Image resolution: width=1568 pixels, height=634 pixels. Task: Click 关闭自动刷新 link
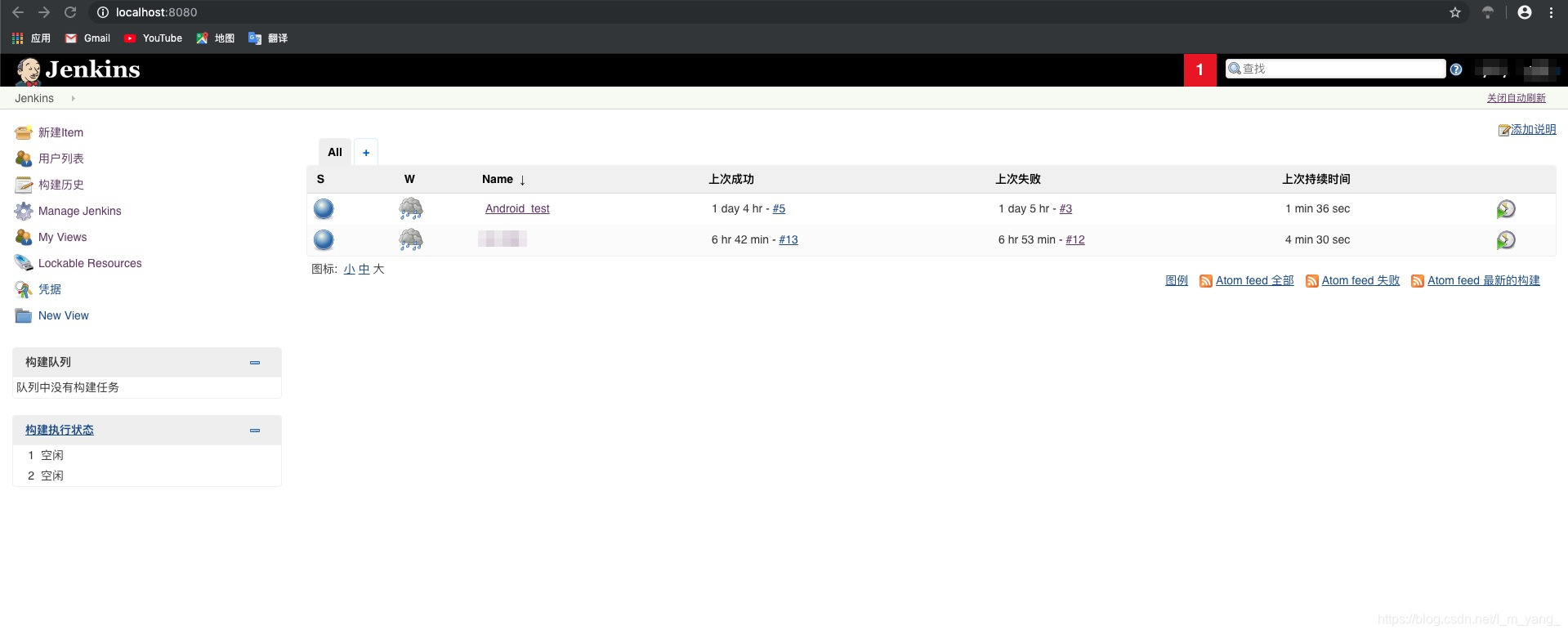[1517, 98]
